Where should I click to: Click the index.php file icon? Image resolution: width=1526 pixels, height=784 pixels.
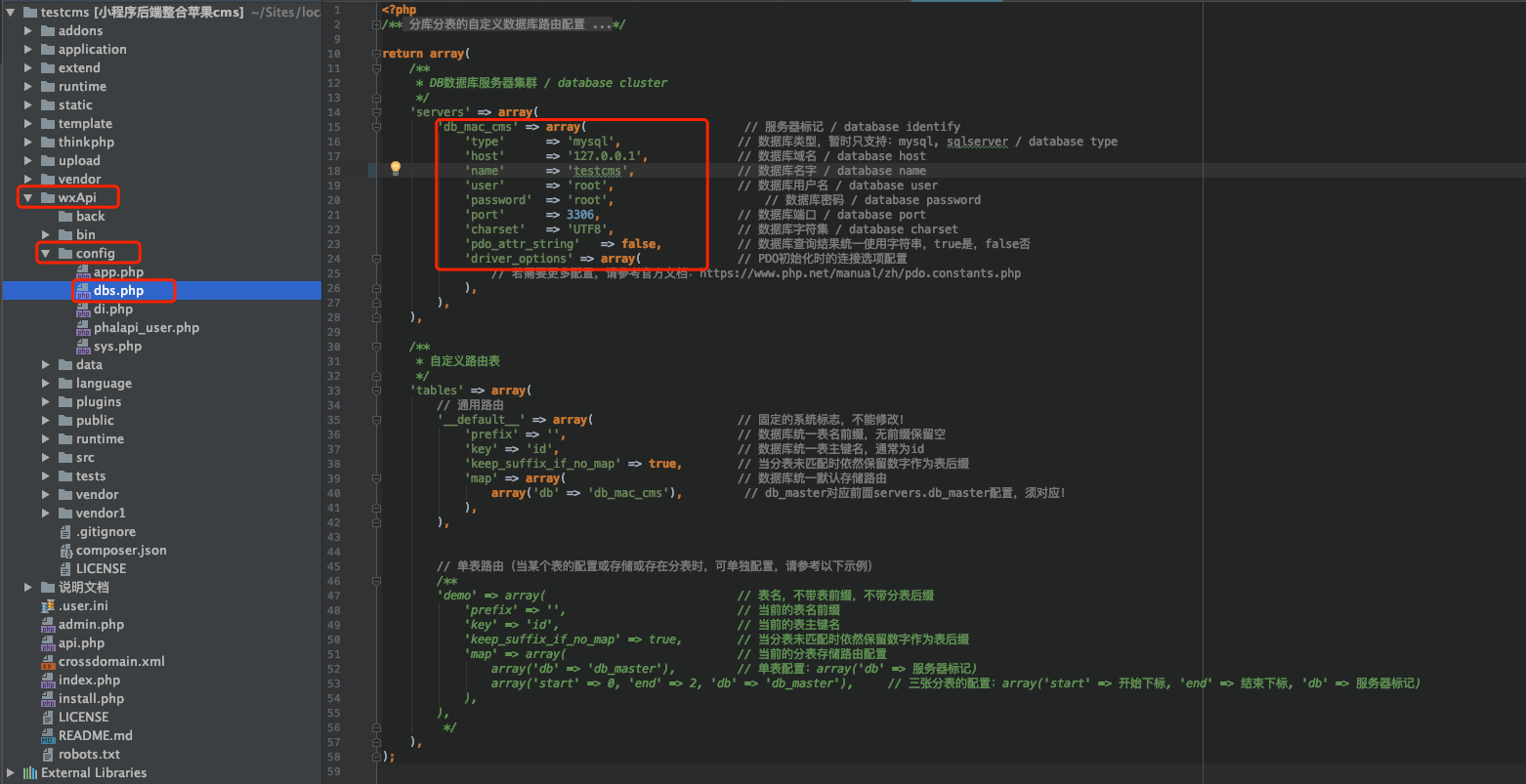pos(49,681)
